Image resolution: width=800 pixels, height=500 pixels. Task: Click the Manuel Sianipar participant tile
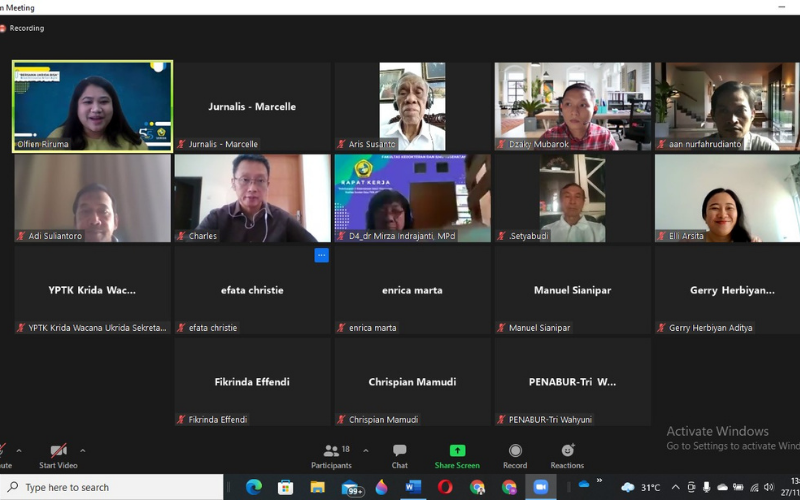coord(572,290)
